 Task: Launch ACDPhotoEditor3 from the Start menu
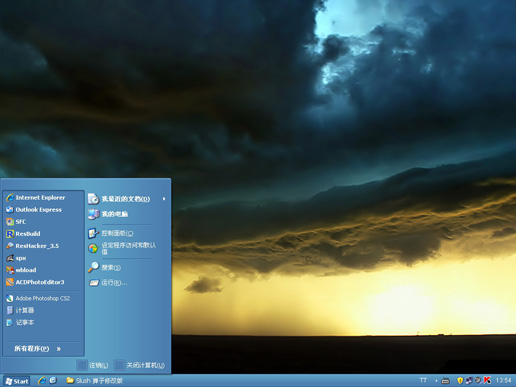coord(35,282)
